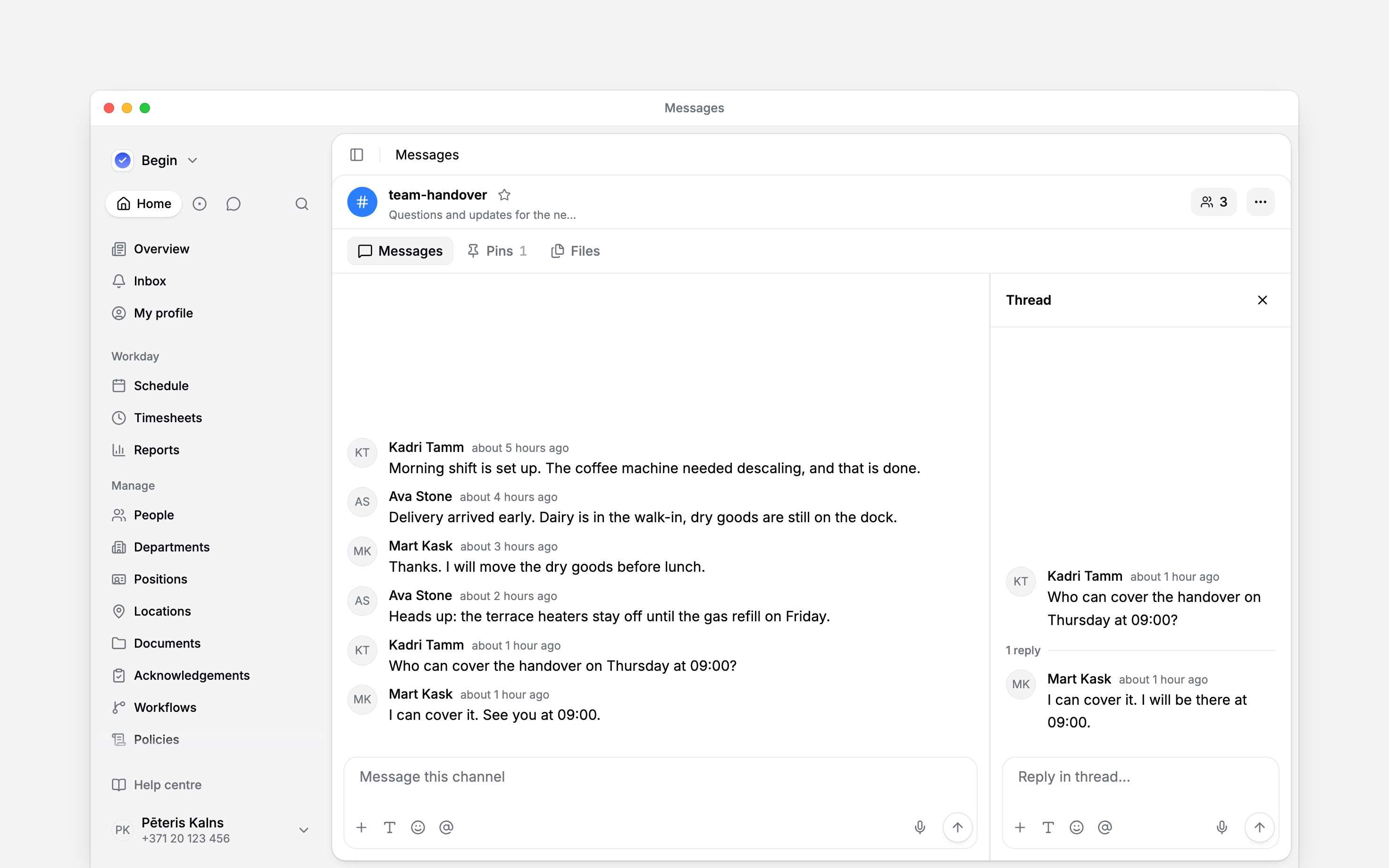Open the Schedule page
The image size is (1389, 868).
[x=210, y=386]
